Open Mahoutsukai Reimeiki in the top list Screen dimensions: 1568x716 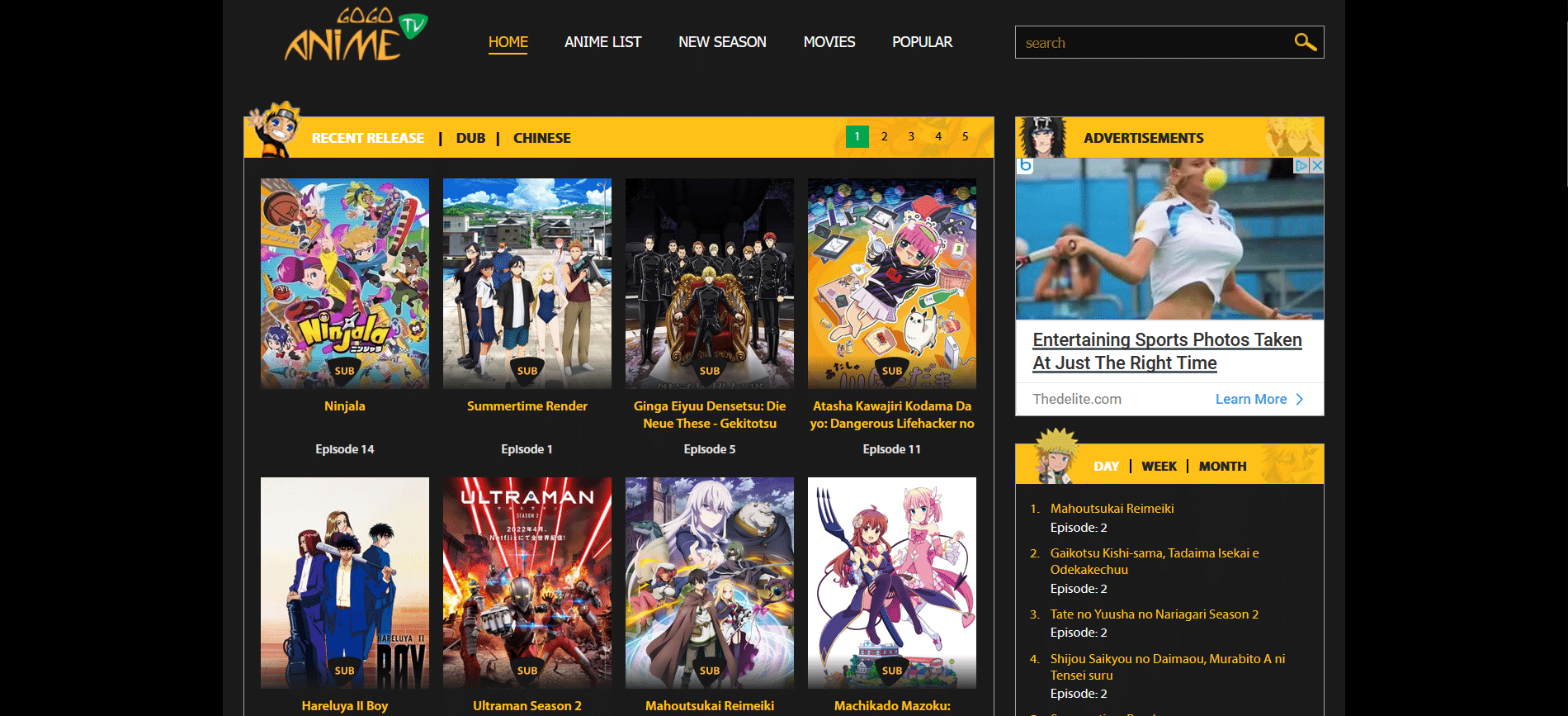coord(1112,509)
